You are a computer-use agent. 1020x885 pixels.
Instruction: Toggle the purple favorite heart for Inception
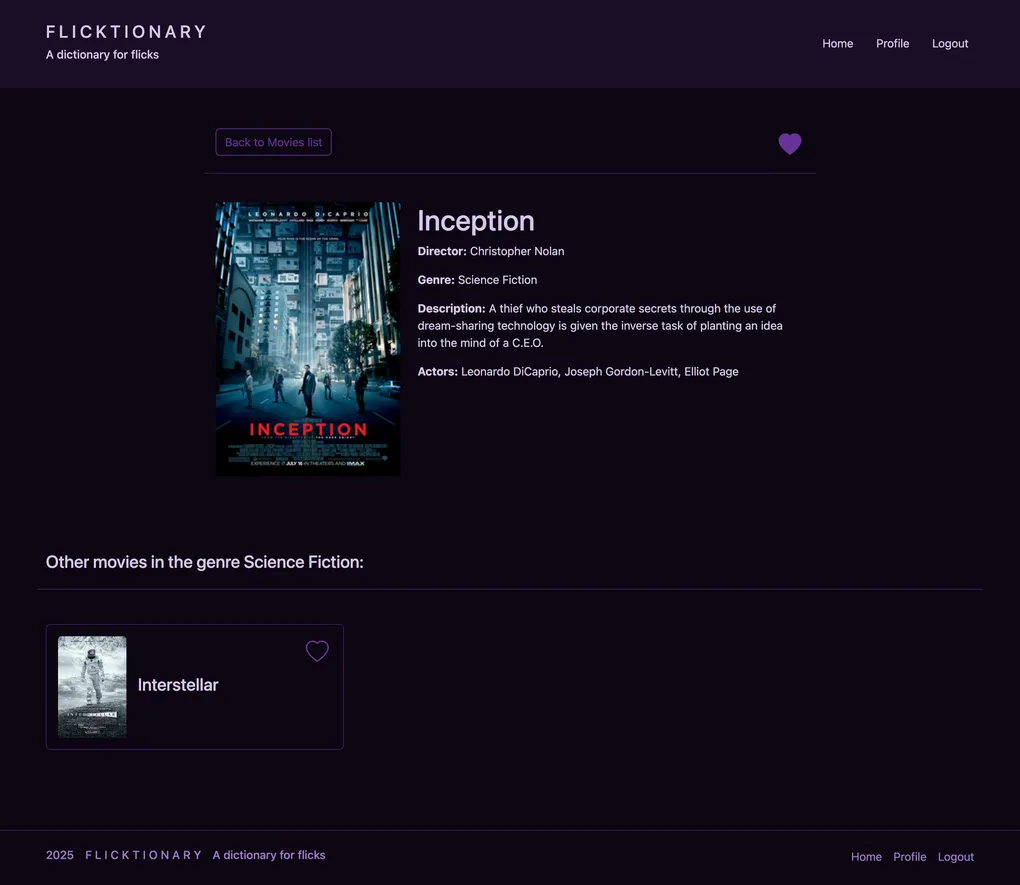(789, 143)
